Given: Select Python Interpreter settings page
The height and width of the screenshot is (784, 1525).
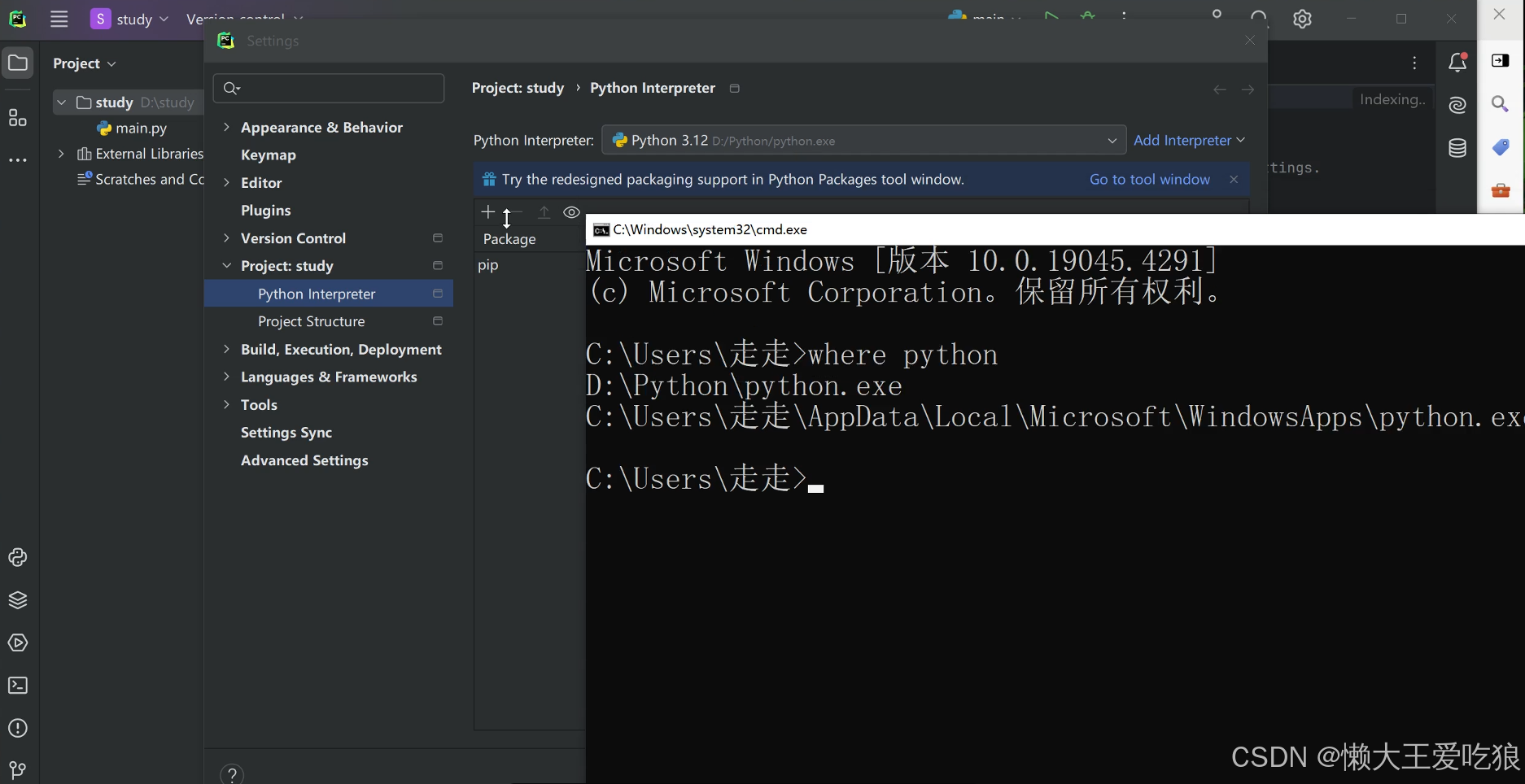Looking at the screenshot, I should coord(329,294).
